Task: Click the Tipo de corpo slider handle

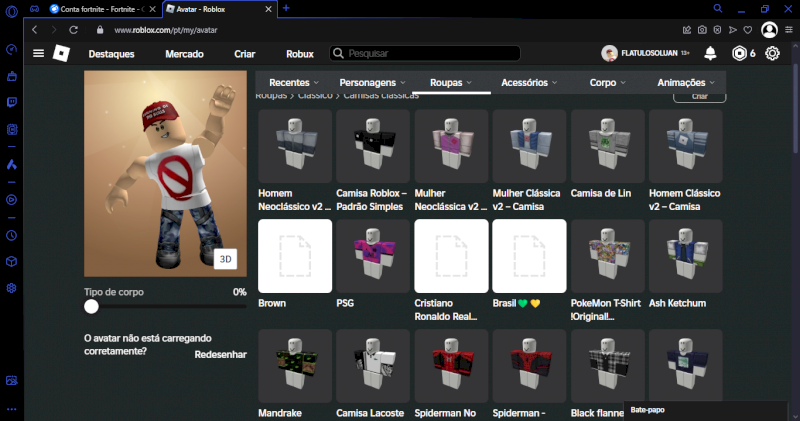Action: click(x=92, y=308)
